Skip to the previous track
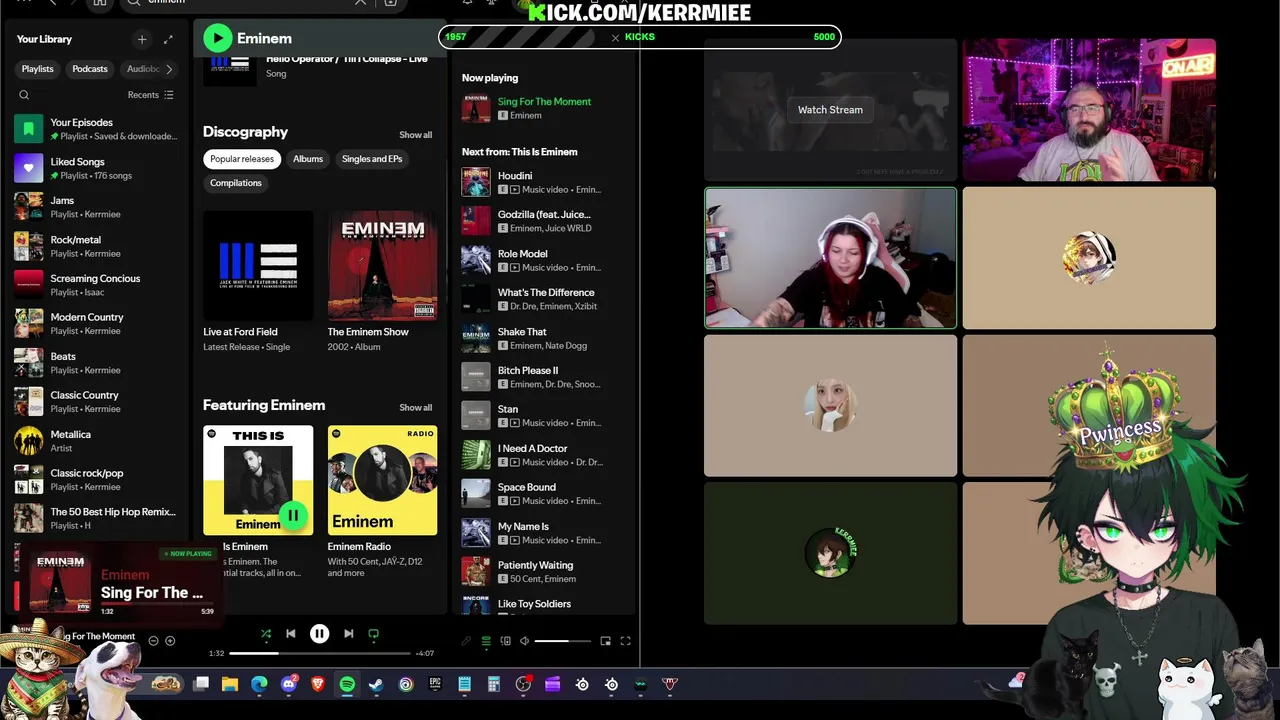The image size is (1280, 720). tap(291, 634)
